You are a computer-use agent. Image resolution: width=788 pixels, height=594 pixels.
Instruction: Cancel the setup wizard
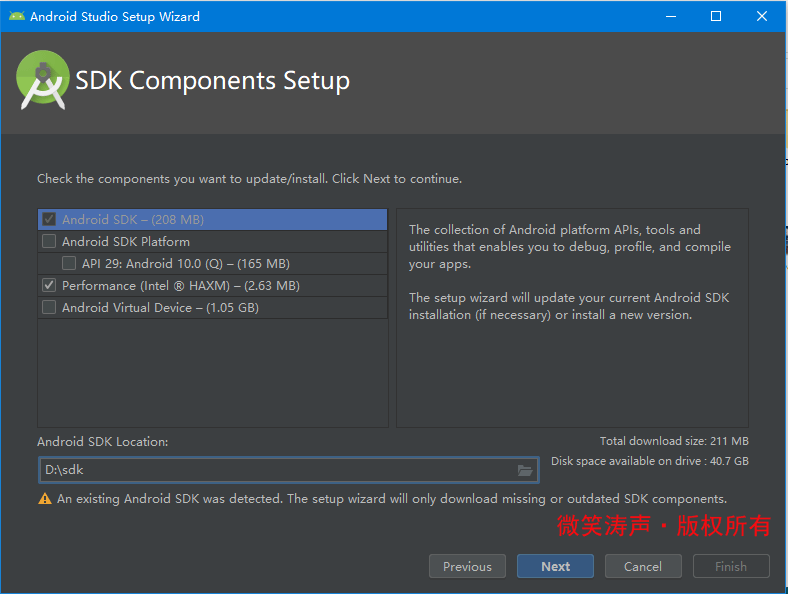click(x=643, y=566)
